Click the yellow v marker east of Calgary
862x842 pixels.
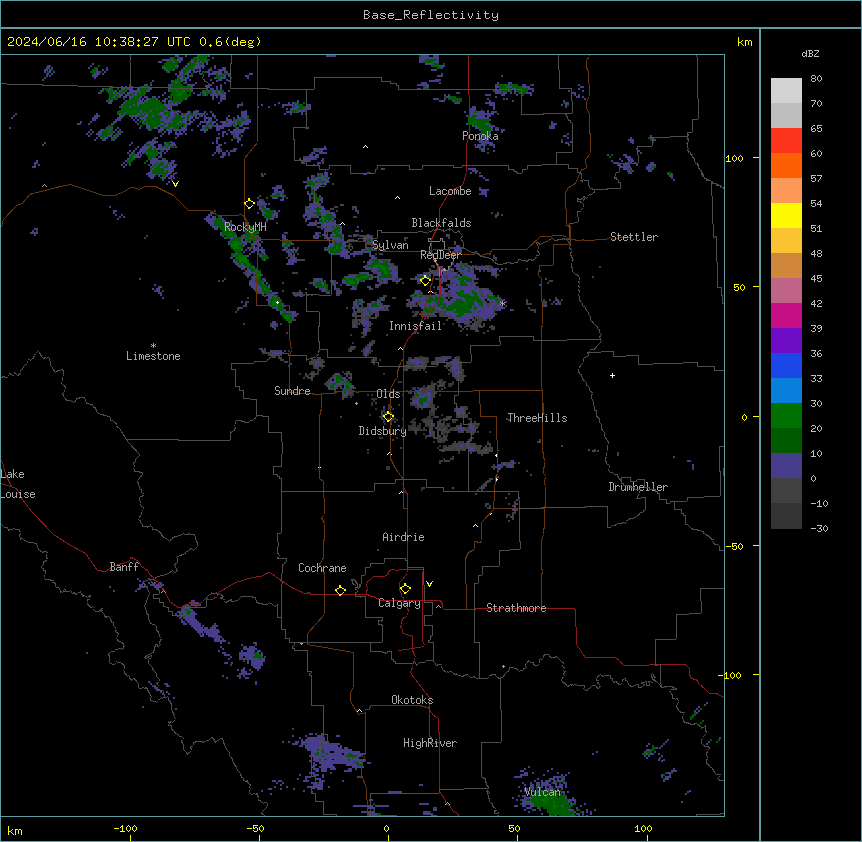(429, 584)
